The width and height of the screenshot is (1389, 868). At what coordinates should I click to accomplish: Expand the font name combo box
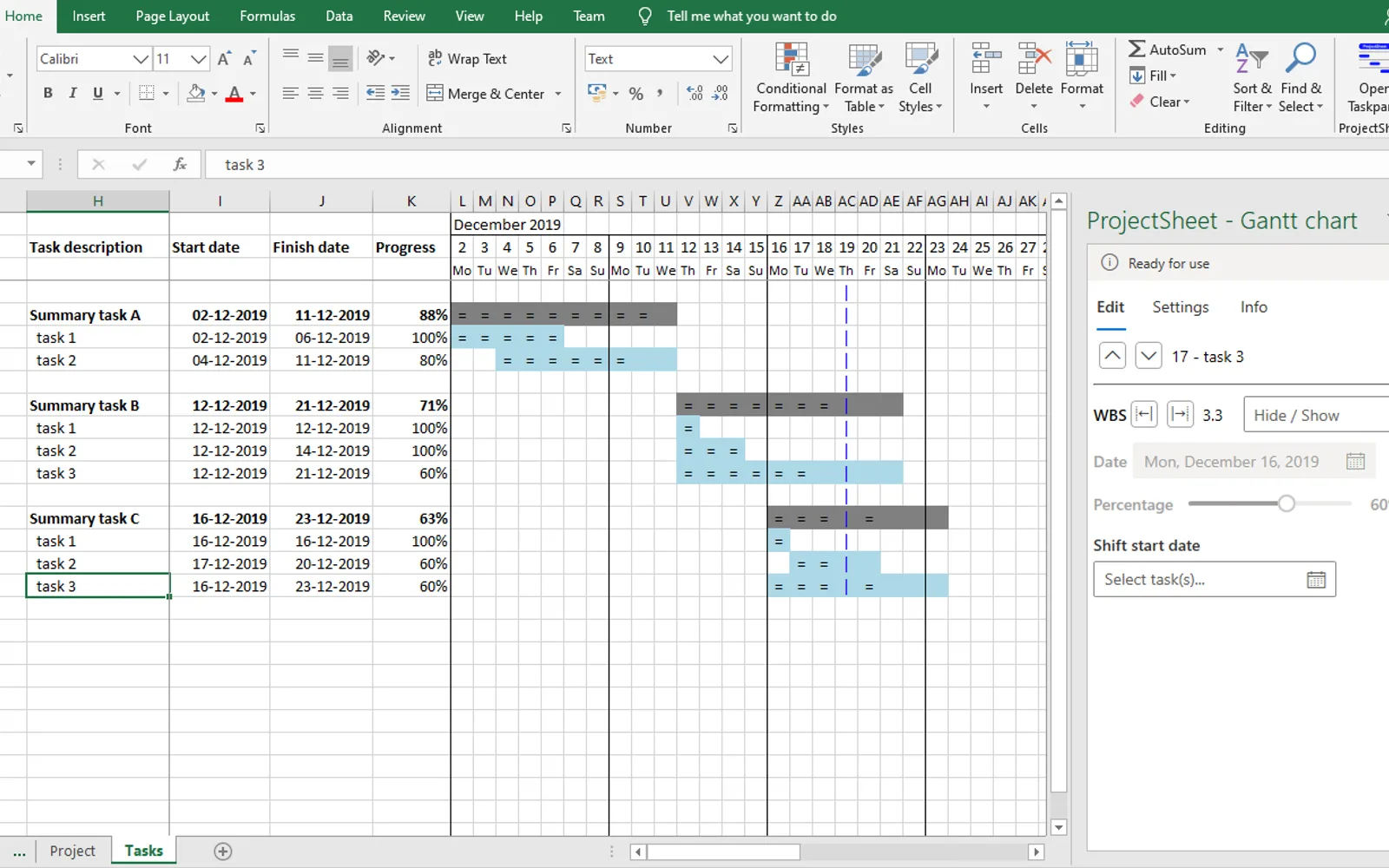click(x=141, y=58)
